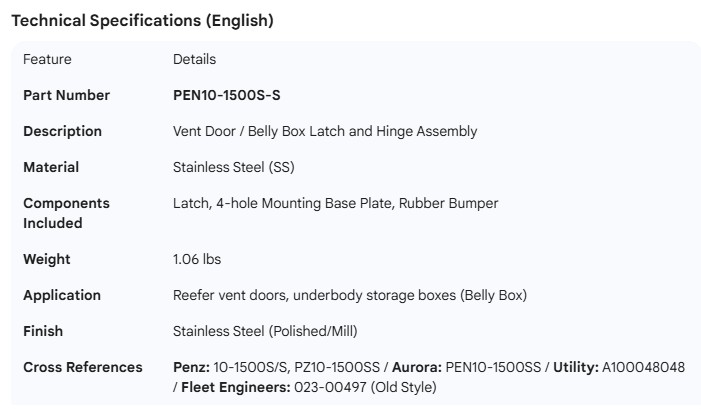Click the Details column header
701x409 pixels.
tap(194, 59)
